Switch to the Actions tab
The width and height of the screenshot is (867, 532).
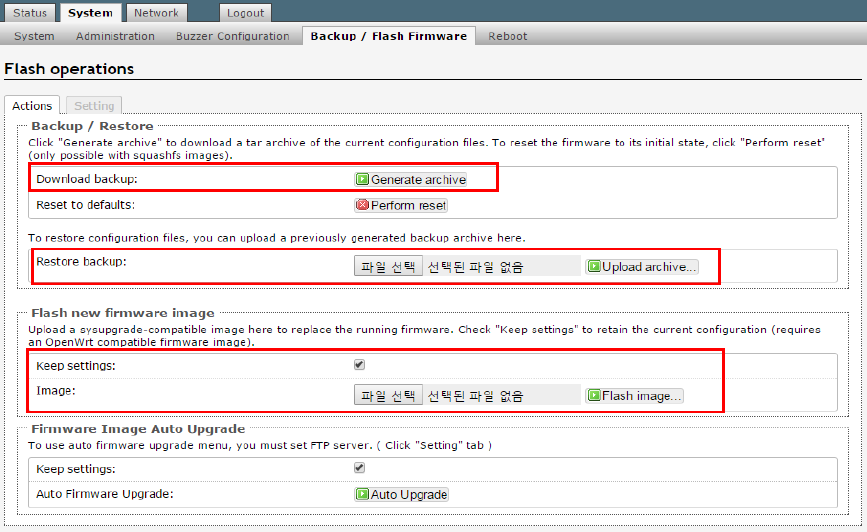(x=32, y=106)
